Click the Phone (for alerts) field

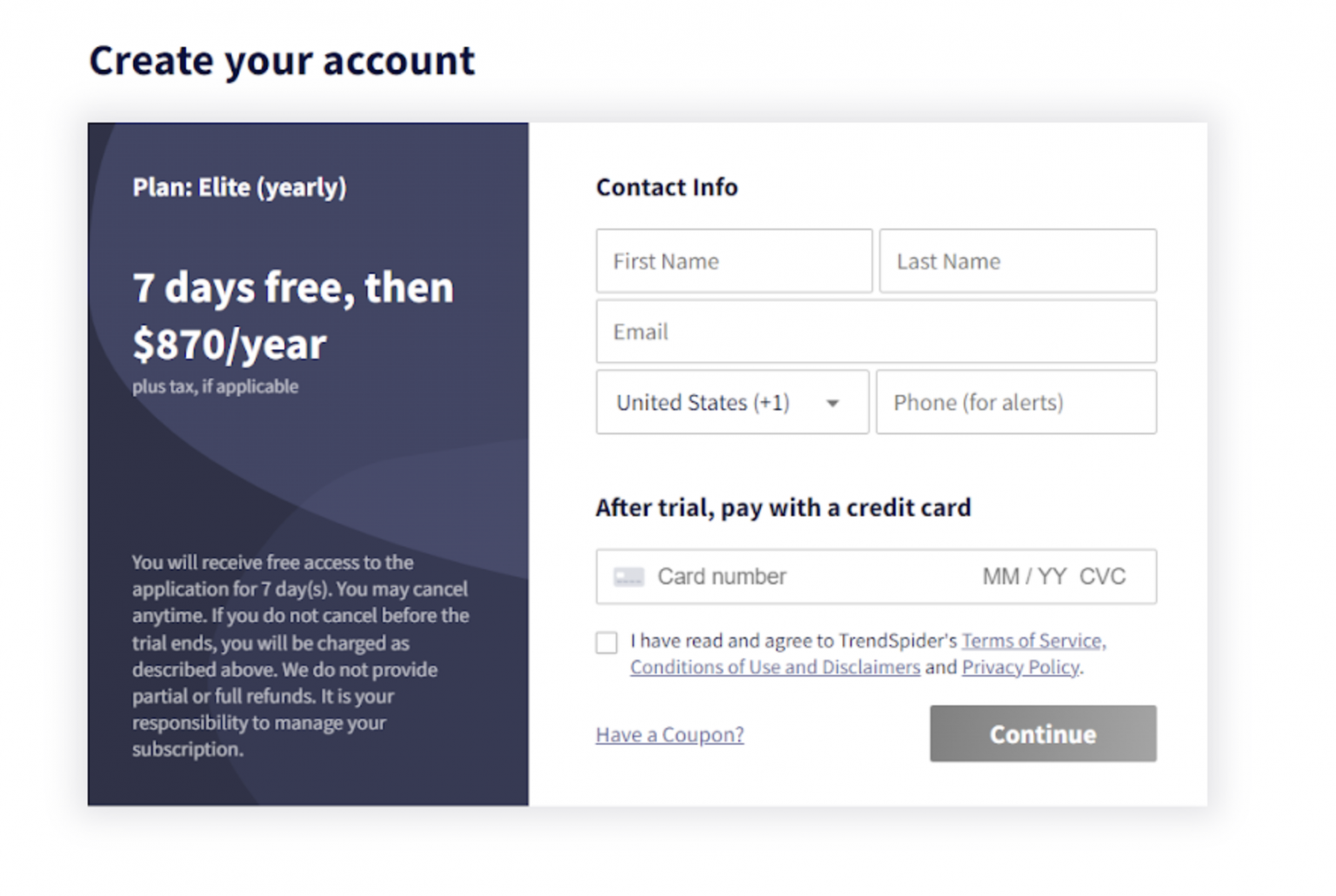click(1016, 403)
